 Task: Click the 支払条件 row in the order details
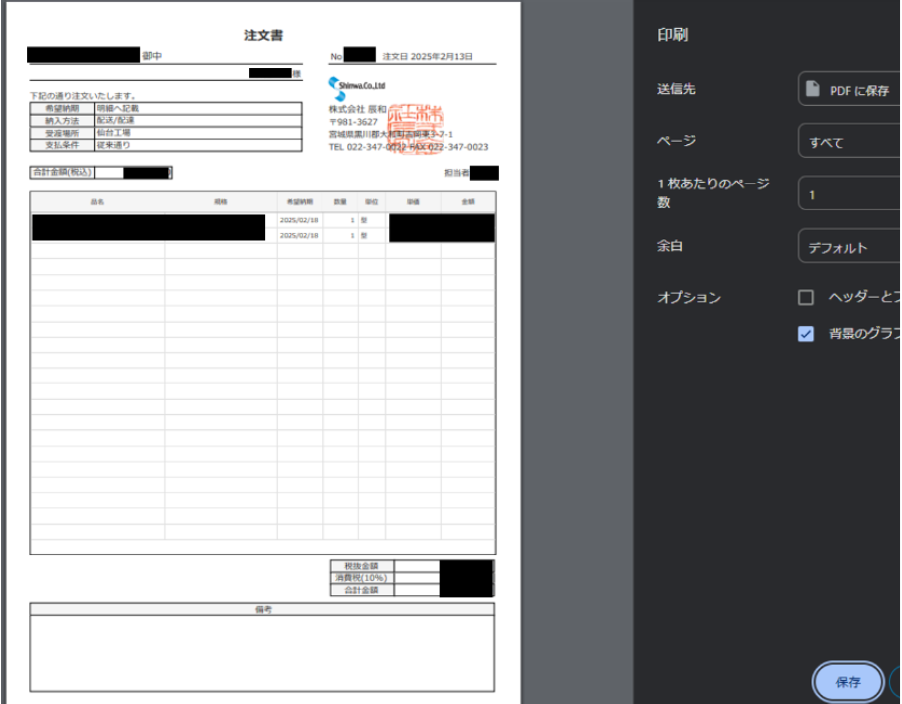(x=62, y=144)
